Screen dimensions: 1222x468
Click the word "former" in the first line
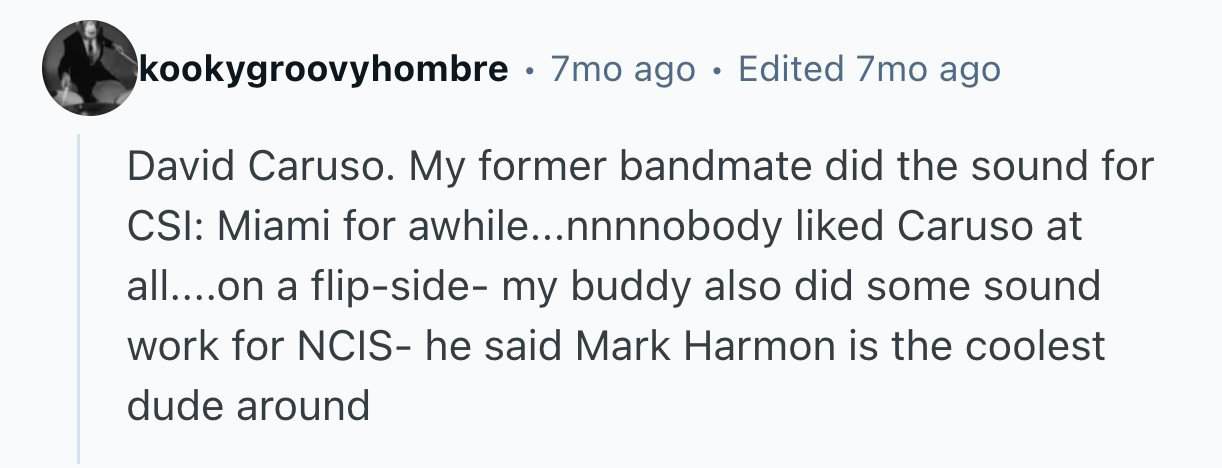[535, 168]
